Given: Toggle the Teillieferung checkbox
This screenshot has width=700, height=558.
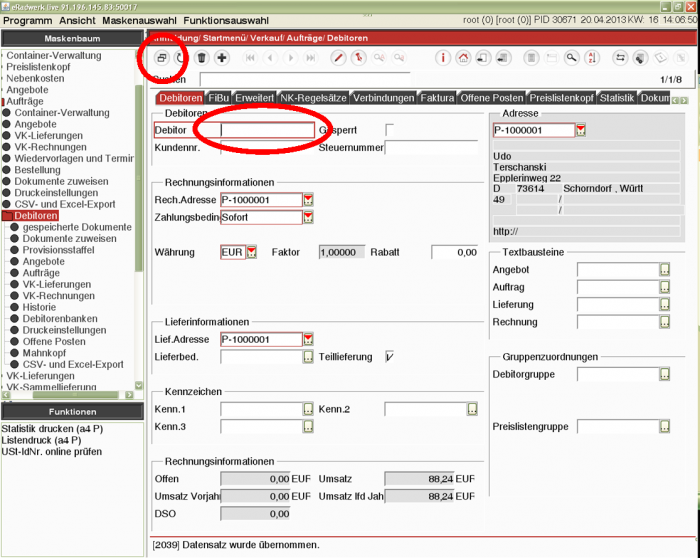Looking at the screenshot, I should click(390, 357).
